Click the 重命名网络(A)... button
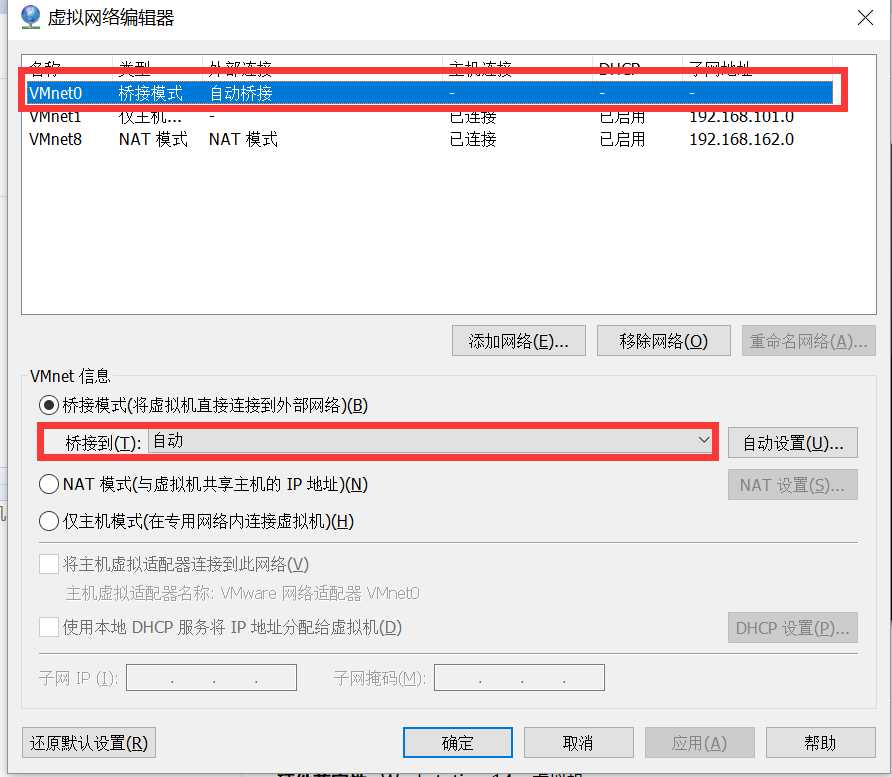 808,341
